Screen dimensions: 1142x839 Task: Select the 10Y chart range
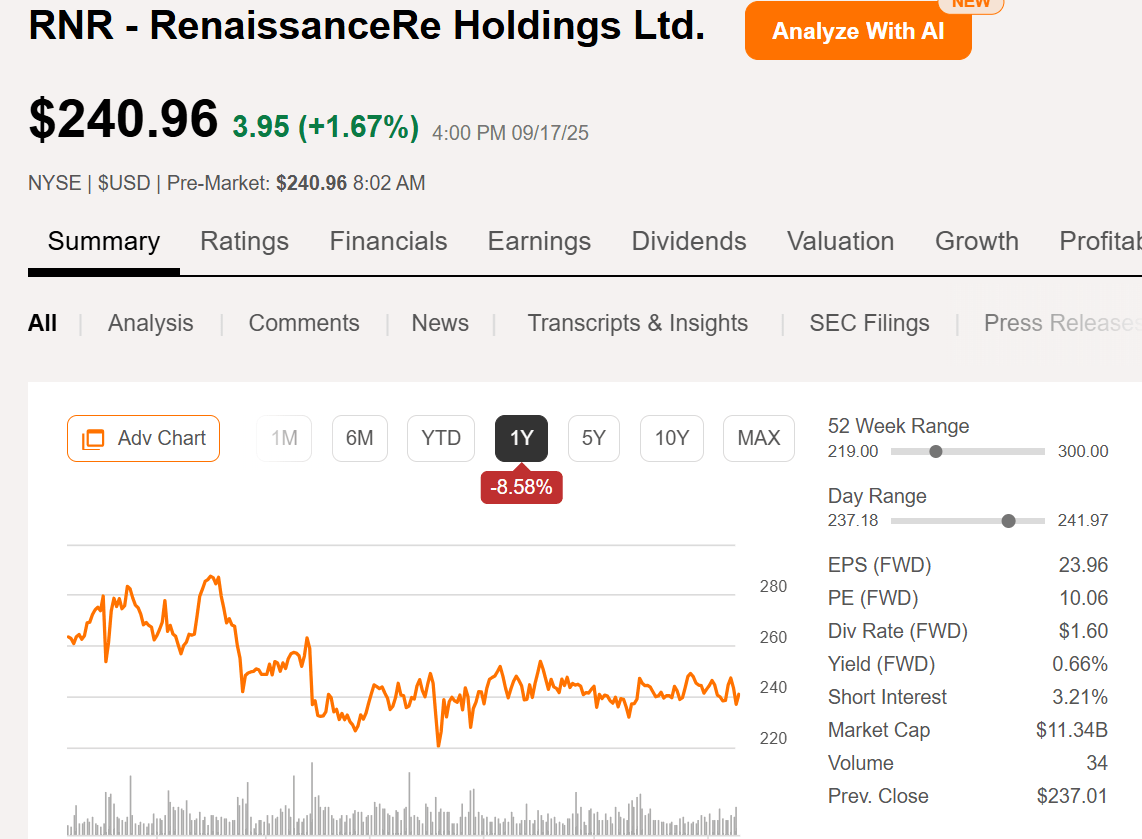(671, 438)
